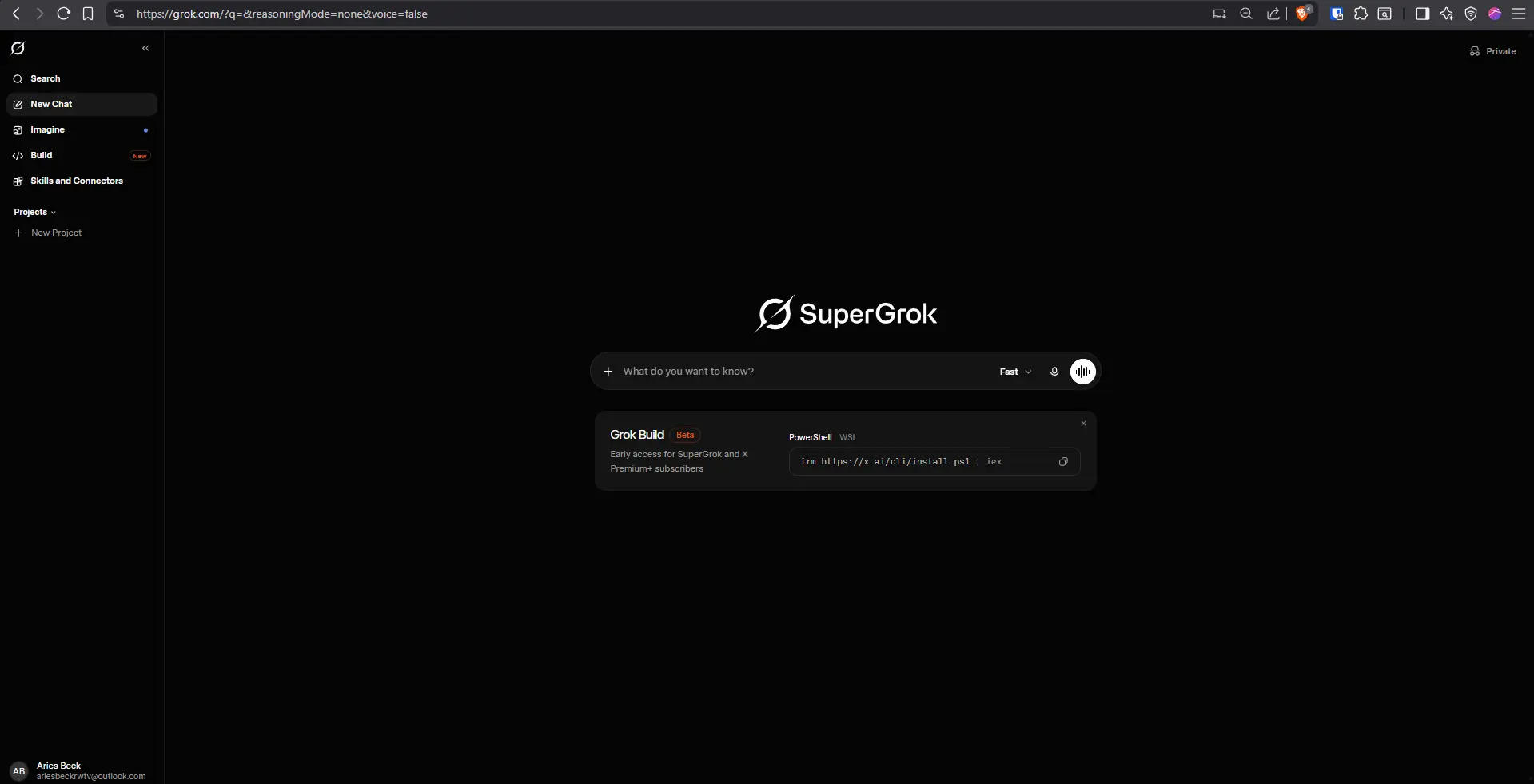Open the Aries Beck account menu
Screen dimensions: 1534x784
80,770
